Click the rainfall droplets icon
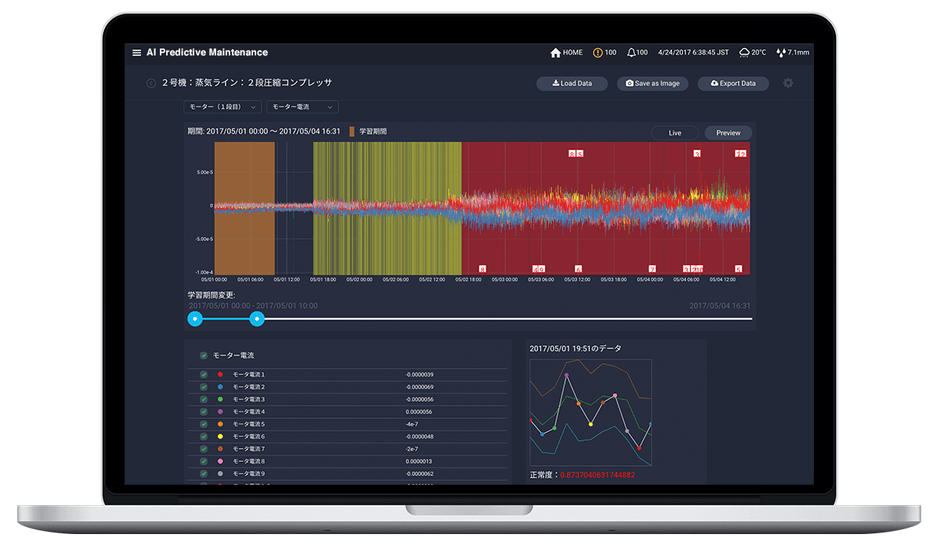Viewport: 940px width, 548px height. pos(781,53)
